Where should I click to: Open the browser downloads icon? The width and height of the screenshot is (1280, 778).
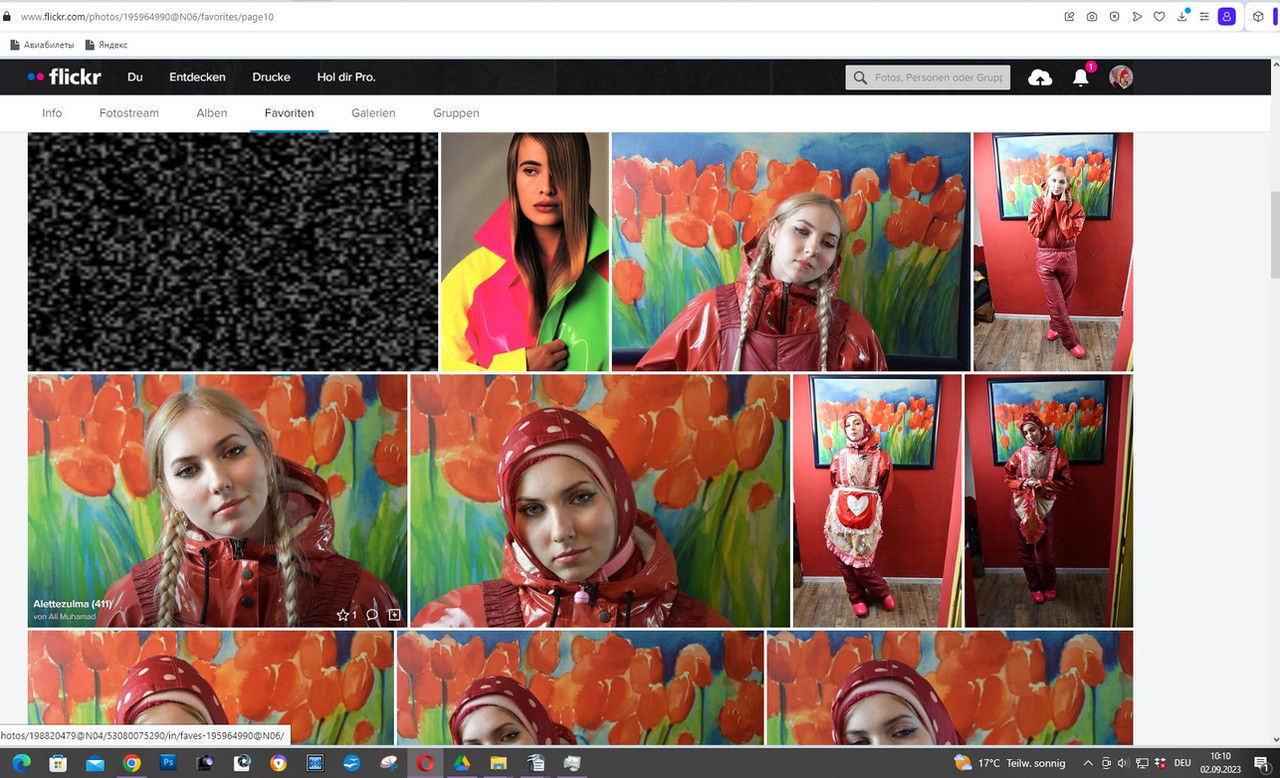pos(1182,17)
